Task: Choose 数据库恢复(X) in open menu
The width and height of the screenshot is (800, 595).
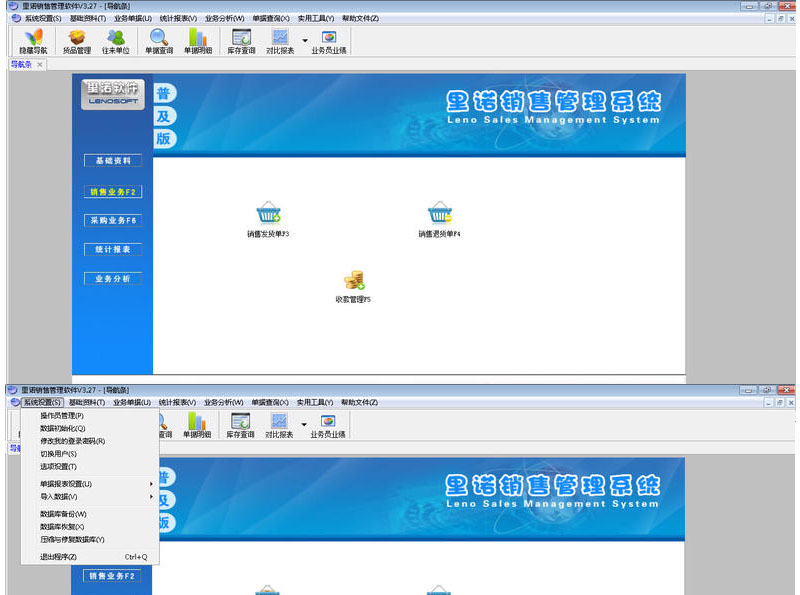Action: (x=90, y=527)
